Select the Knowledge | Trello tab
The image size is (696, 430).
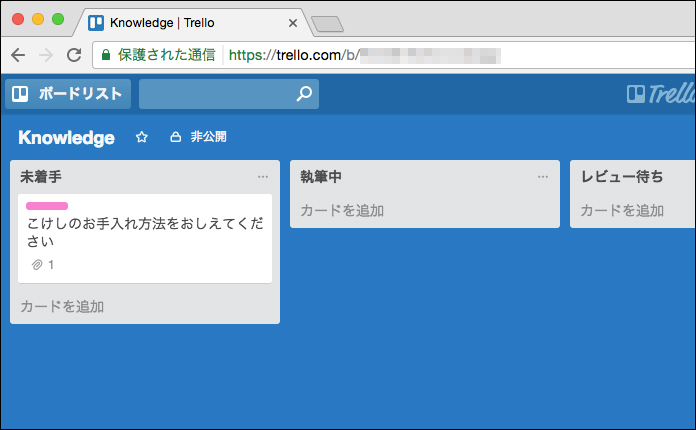(192, 23)
